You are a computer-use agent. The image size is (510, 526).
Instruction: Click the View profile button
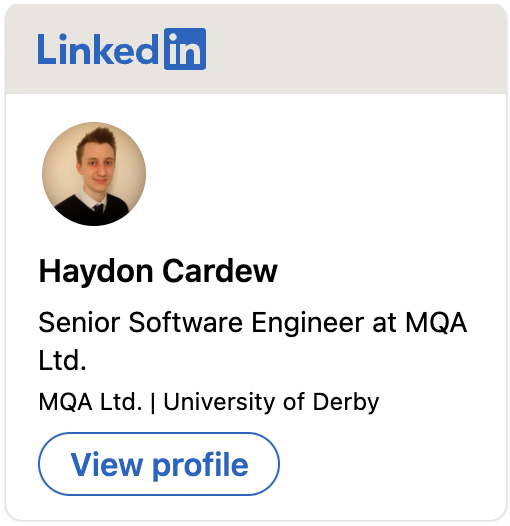pyautogui.click(x=159, y=464)
